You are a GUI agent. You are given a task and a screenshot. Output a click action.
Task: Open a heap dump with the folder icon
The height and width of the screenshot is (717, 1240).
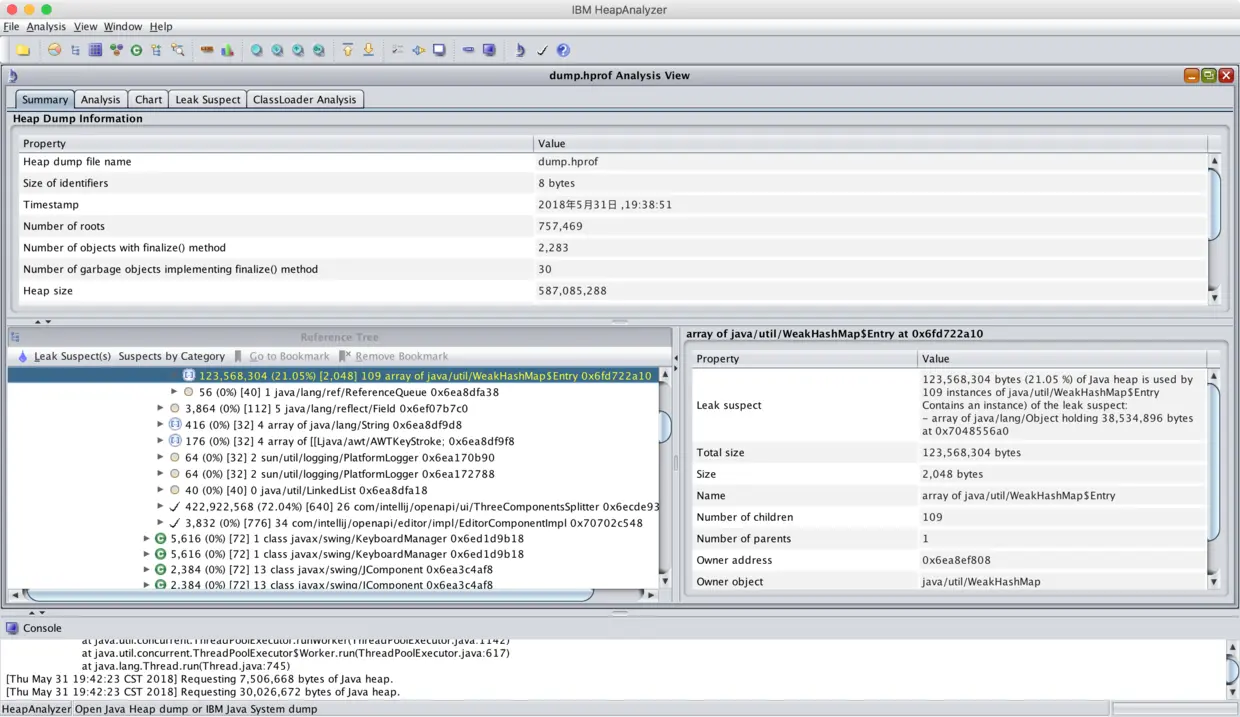[23, 50]
